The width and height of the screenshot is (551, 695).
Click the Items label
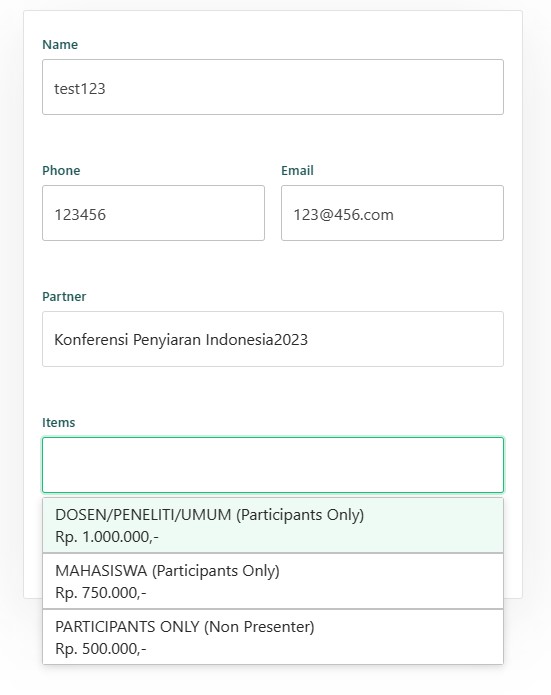pyautogui.click(x=59, y=422)
